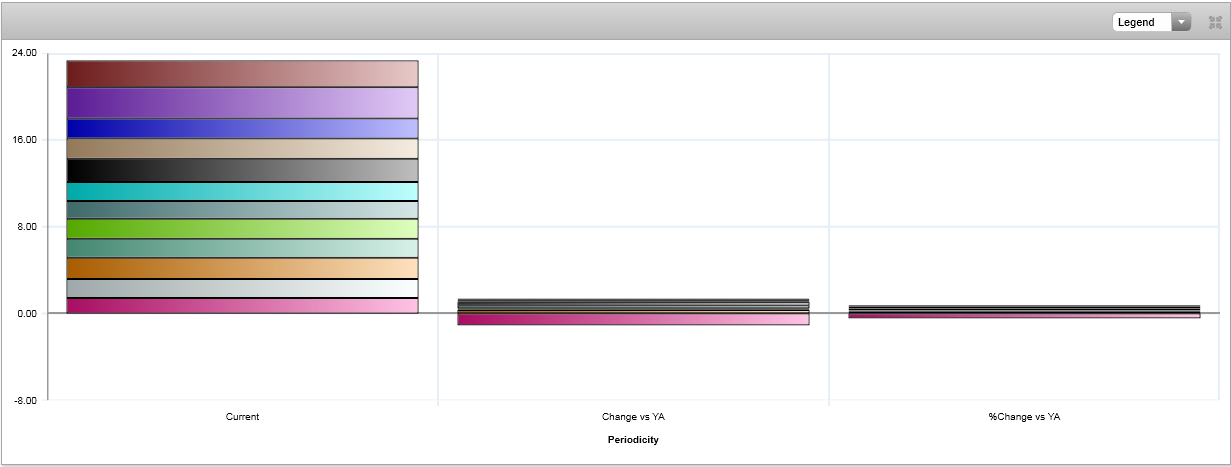Select the Change vs YA axis label
This screenshot has width=1231, height=467.
(x=633, y=417)
